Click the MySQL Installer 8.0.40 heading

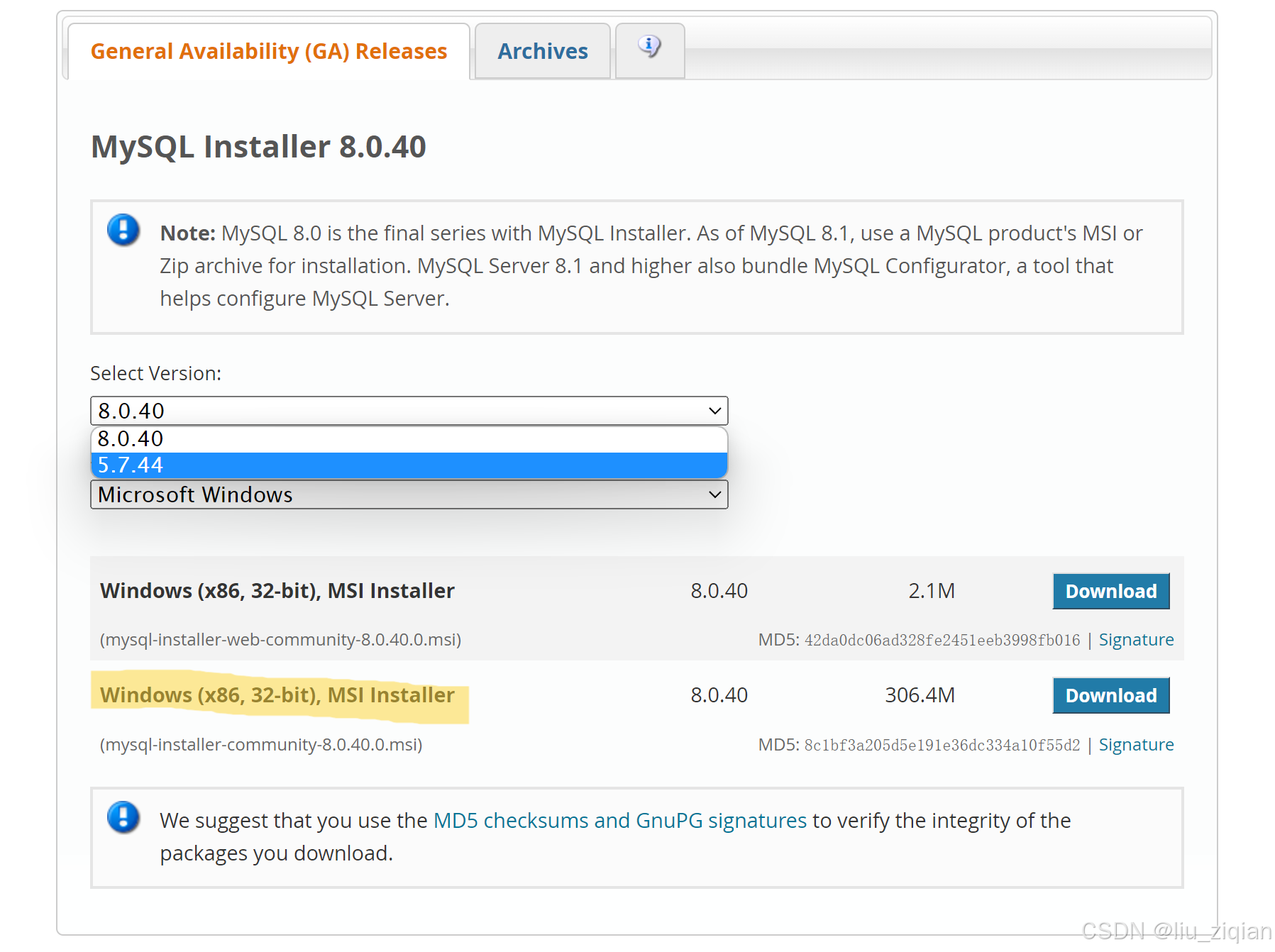click(x=258, y=147)
